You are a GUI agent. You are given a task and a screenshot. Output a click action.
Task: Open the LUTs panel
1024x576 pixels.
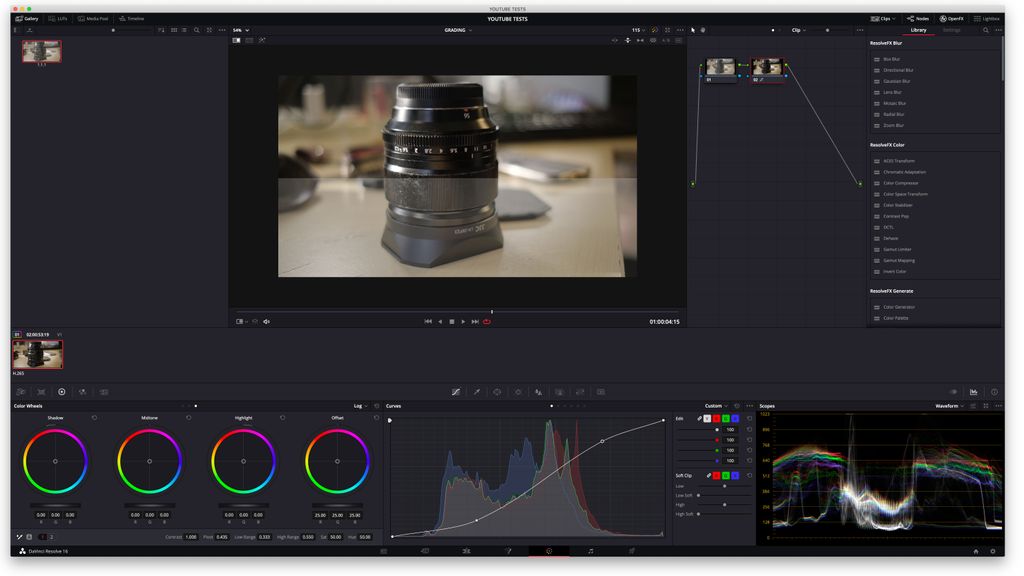click(x=60, y=18)
